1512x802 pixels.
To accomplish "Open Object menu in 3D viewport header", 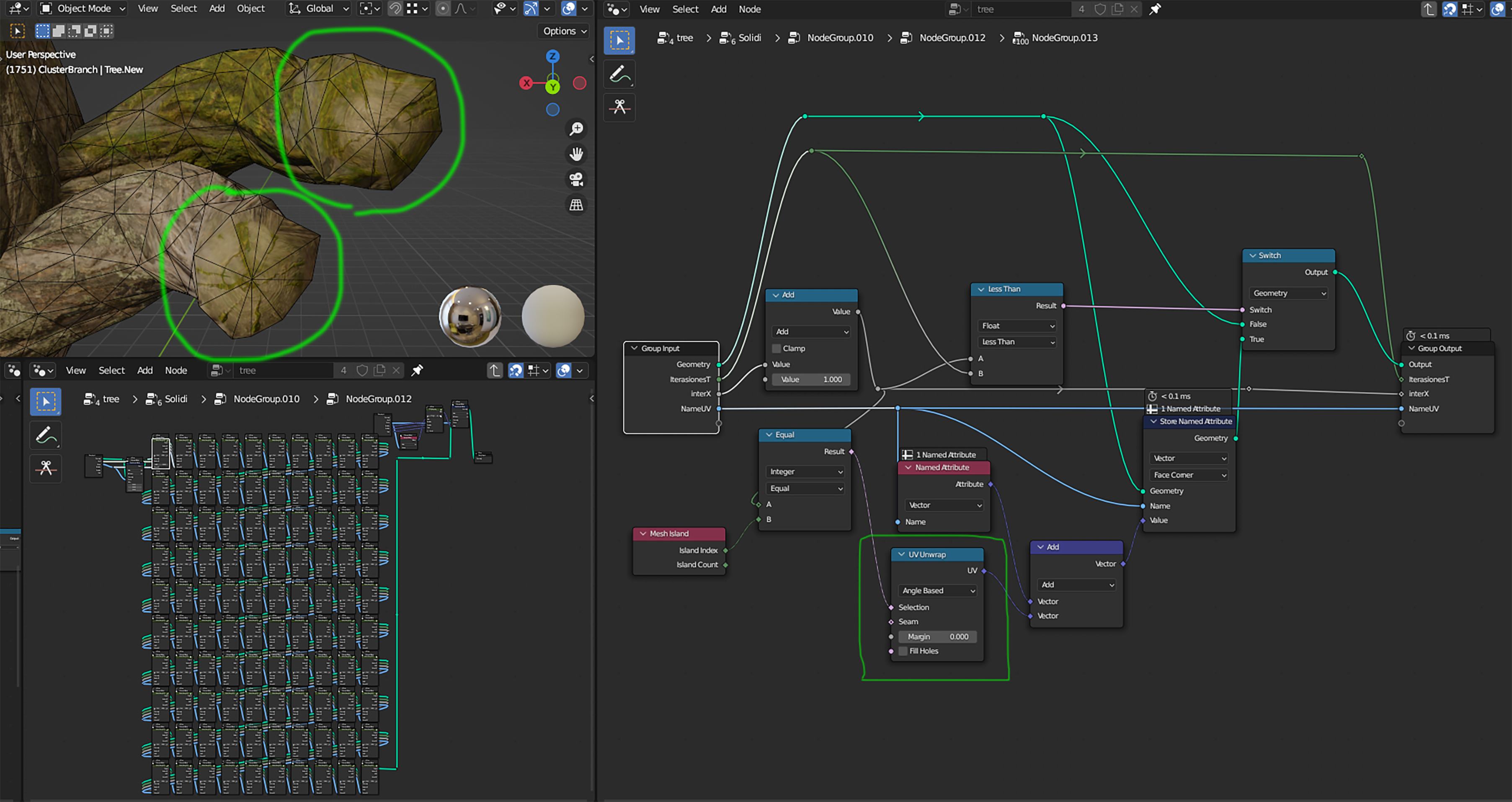I will click(250, 8).
